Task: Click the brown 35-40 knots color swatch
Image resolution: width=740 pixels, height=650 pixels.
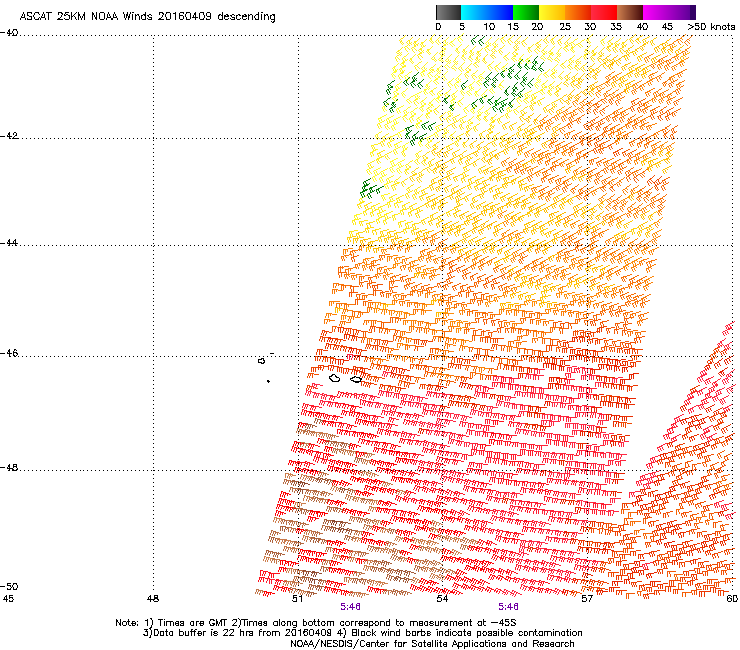Action: pyautogui.click(x=630, y=12)
